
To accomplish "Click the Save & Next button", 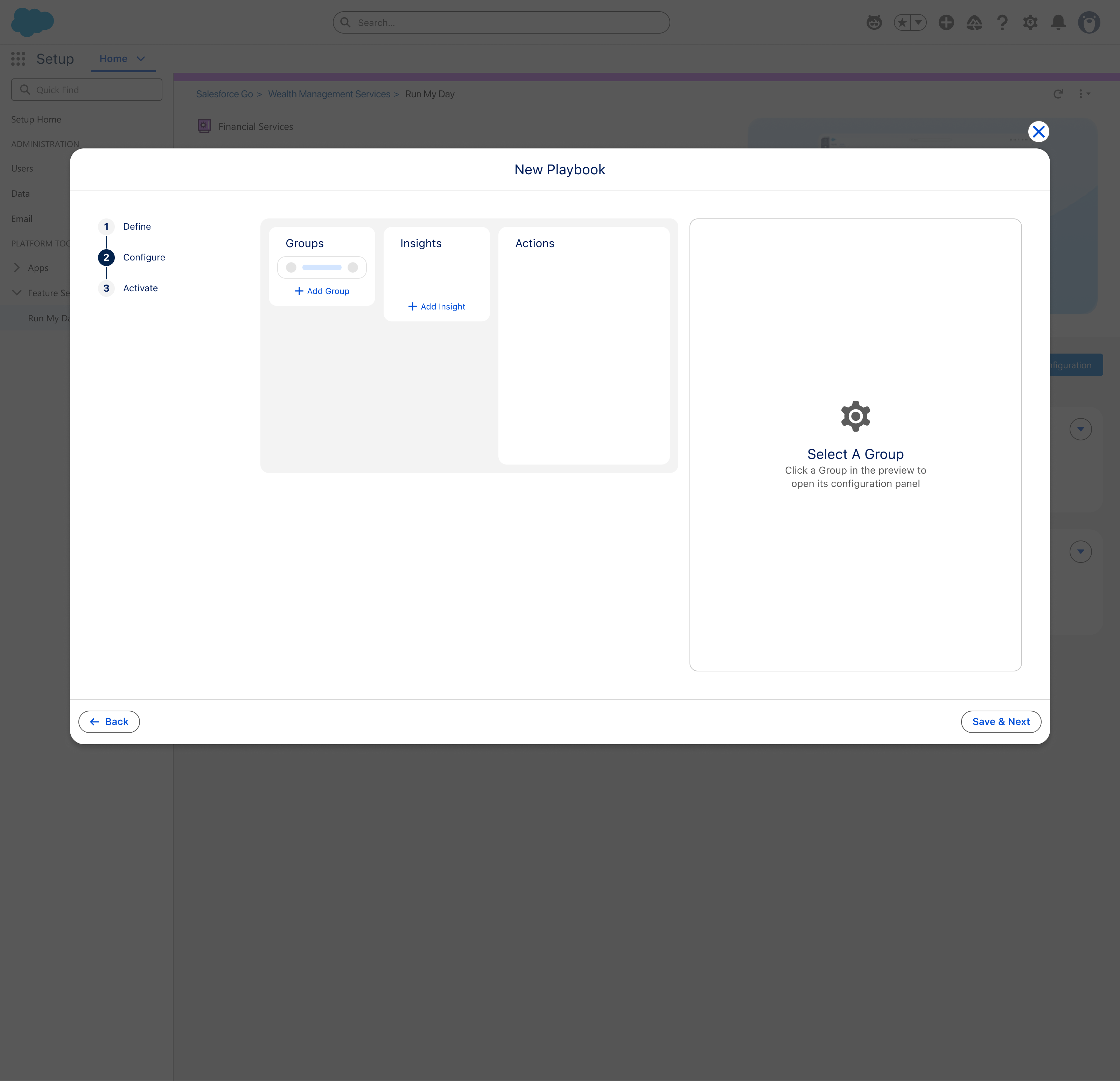I will pos(1001,721).
